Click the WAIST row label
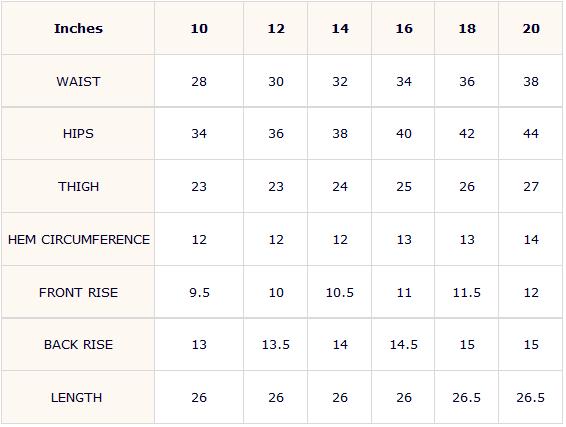The image size is (566, 427). 78,82
